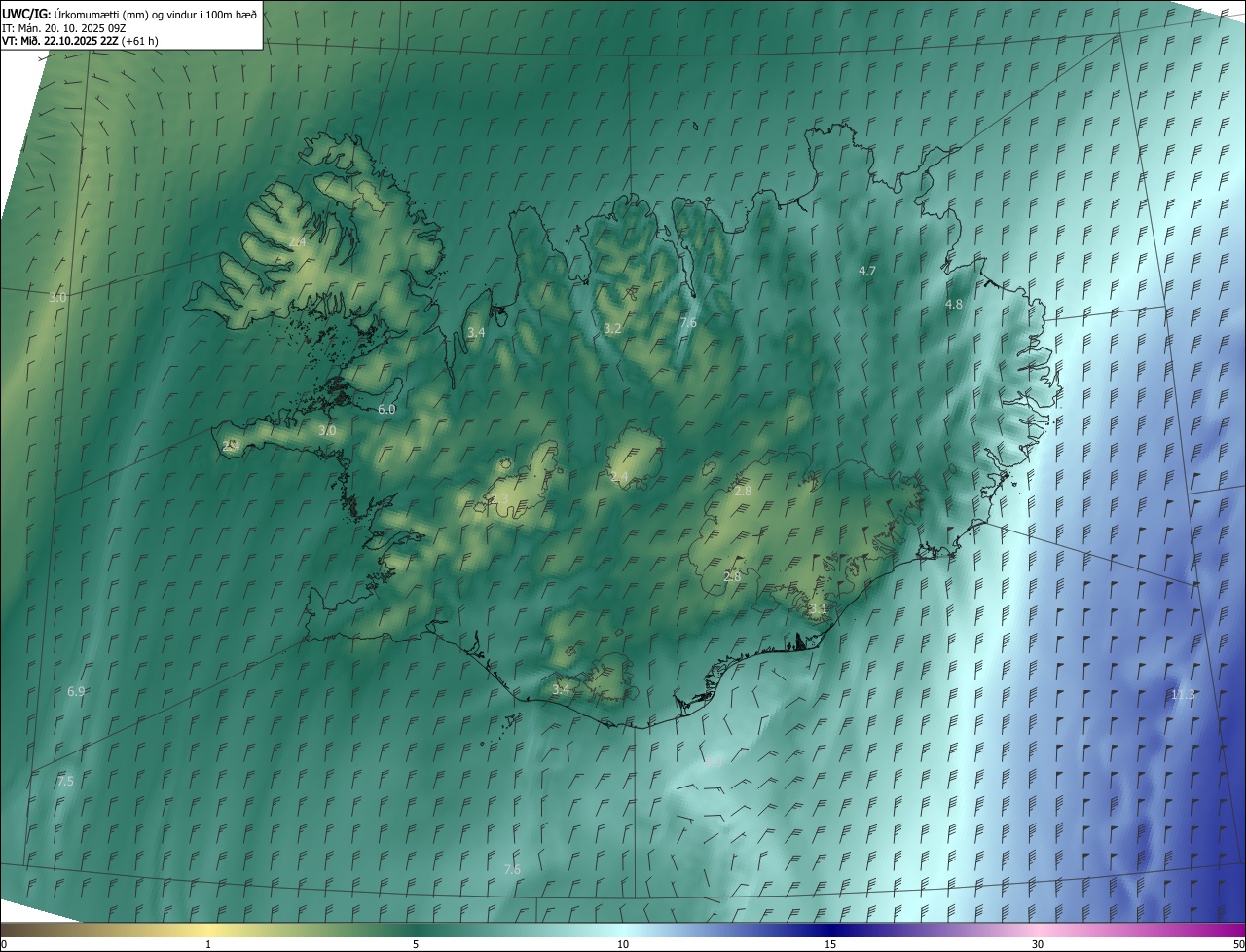Click the 2.8 value on southern Vatnajökull
The height and width of the screenshot is (952, 1246).
[x=733, y=576]
